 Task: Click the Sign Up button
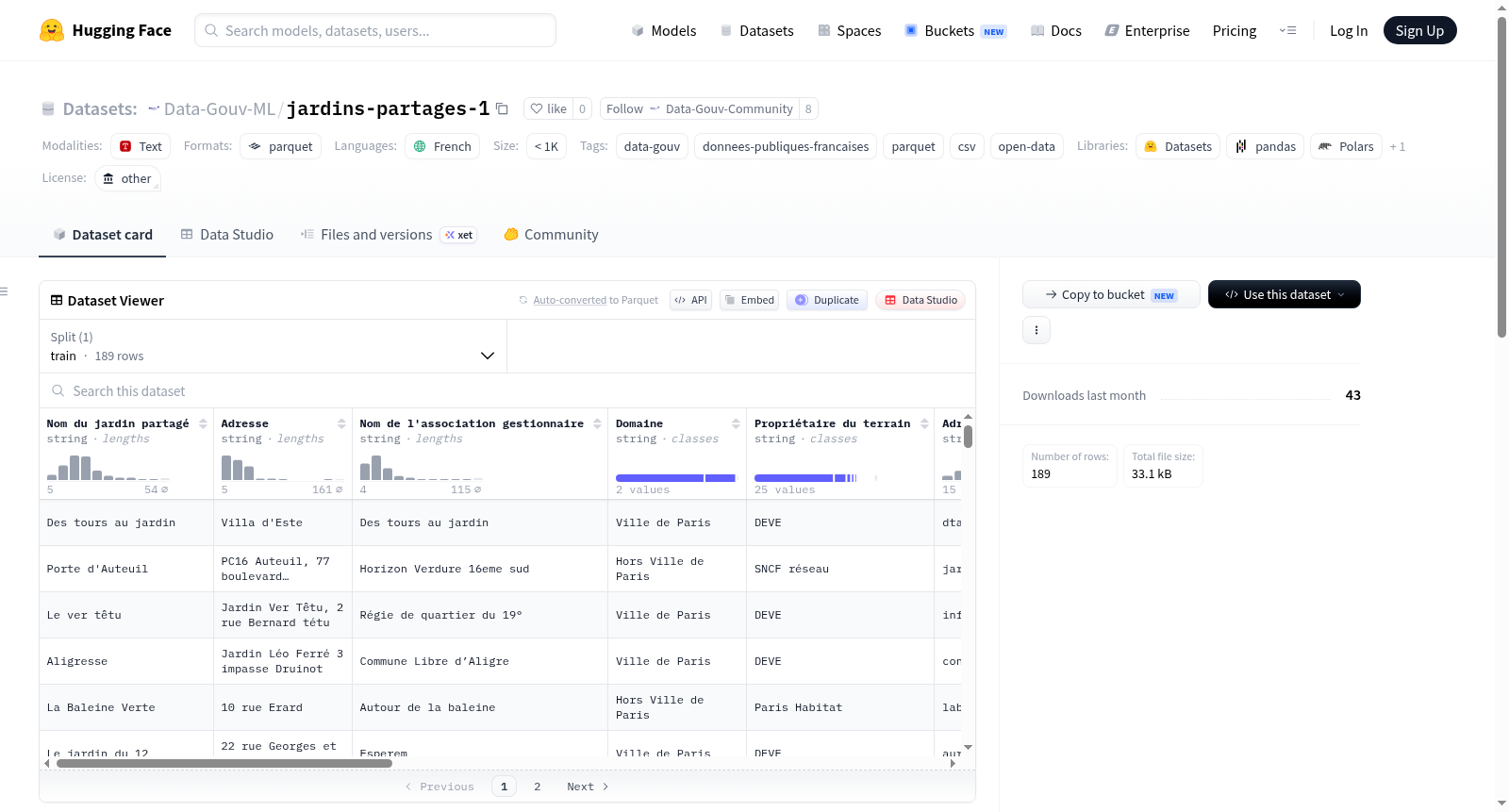pyautogui.click(x=1419, y=30)
